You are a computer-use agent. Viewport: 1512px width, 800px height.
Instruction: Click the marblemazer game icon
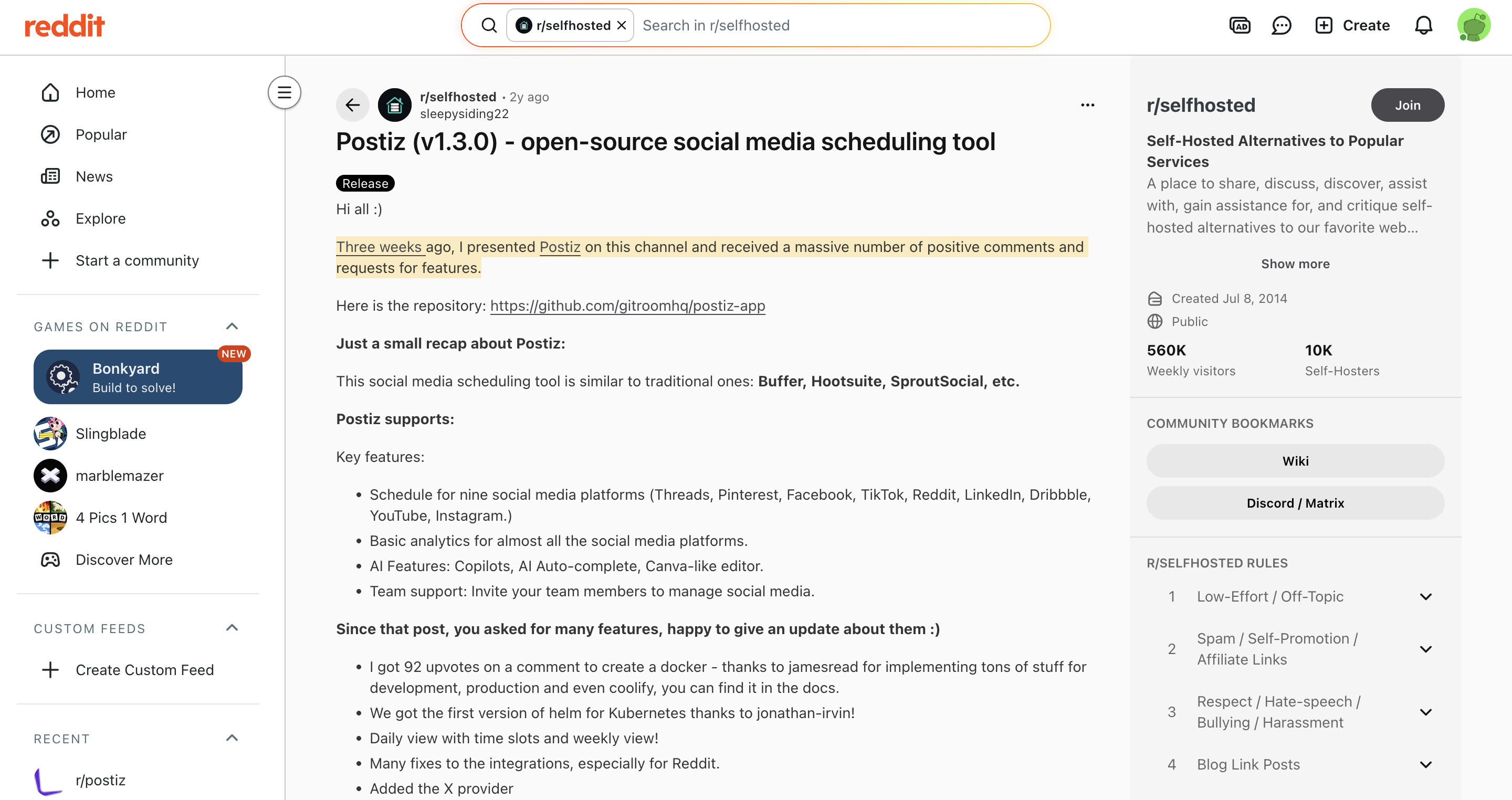coord(50,476)
